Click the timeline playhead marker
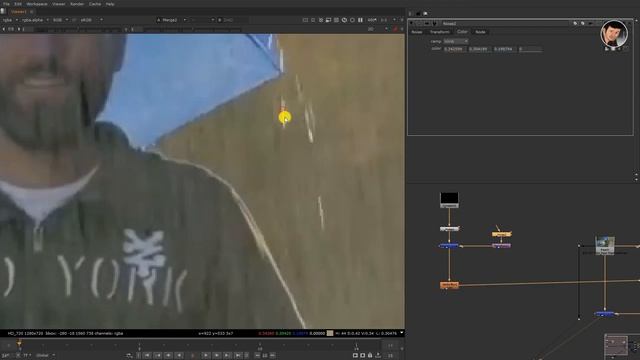 point(19,344)
